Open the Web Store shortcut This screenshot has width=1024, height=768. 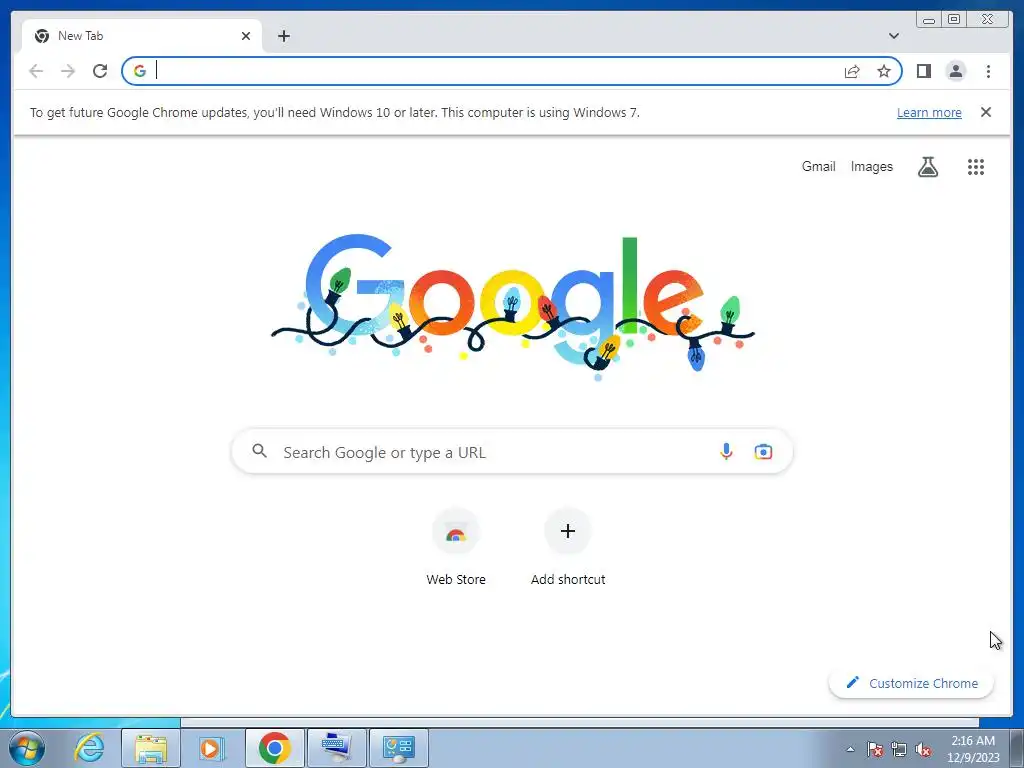(x=456, y=547)
